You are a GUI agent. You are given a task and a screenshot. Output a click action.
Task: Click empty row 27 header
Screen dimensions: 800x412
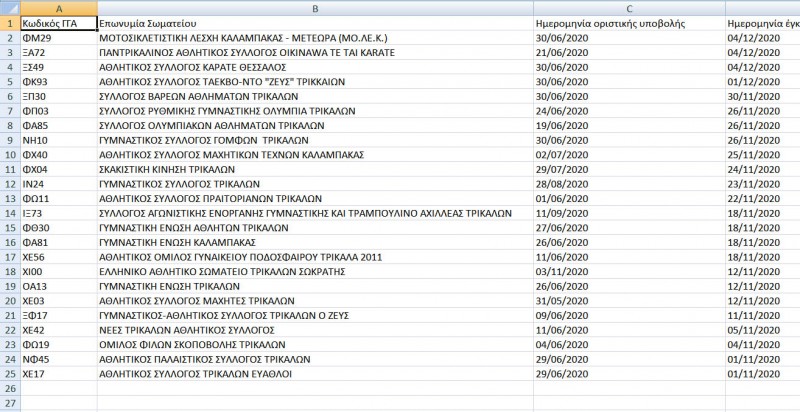pyautogui.click(x=8, y=402)
